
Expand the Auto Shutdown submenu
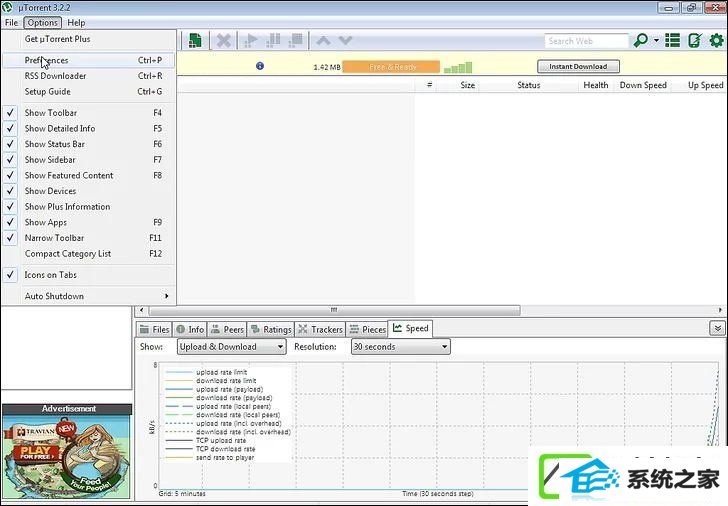click(x=88, y=296)
